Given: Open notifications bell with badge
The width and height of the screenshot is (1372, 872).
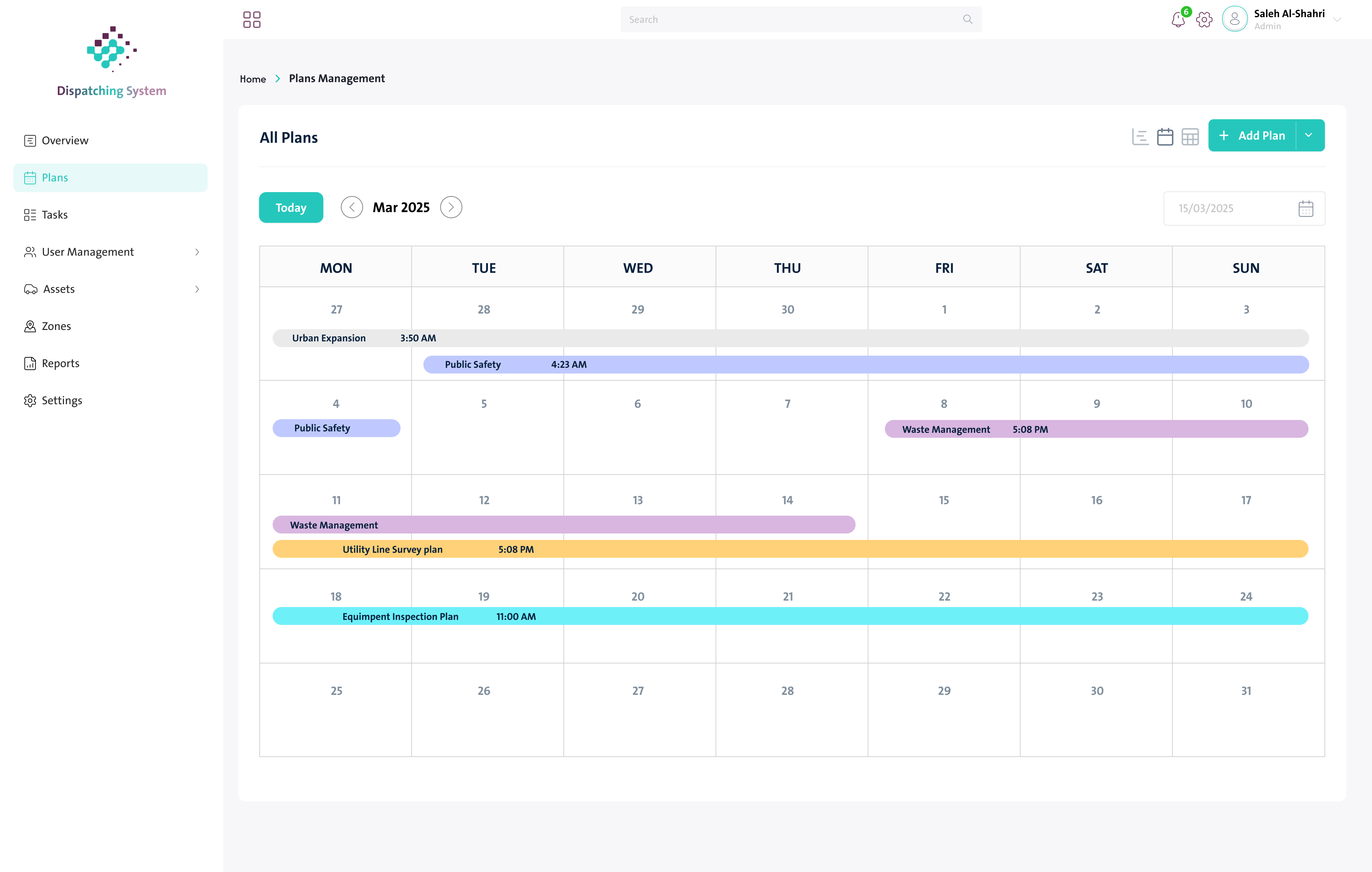Looking at the screenshot, I should point(1178,19).
